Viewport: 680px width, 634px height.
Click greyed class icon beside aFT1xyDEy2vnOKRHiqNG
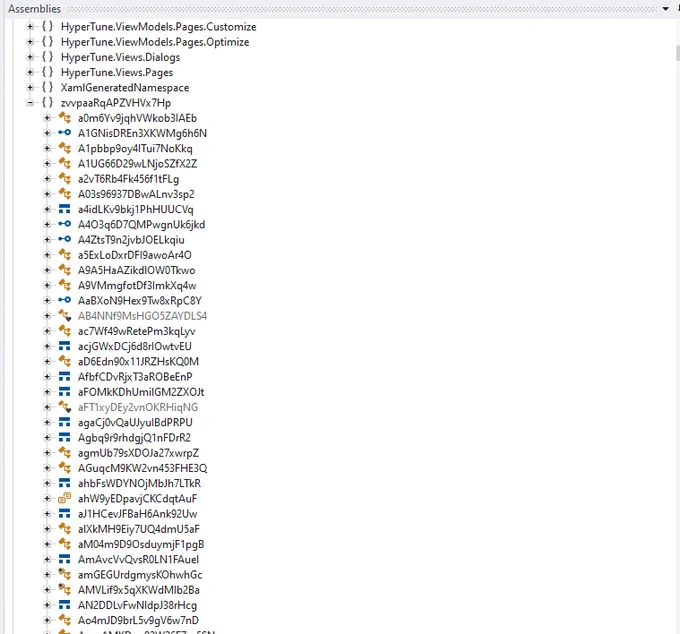pos(64,407)
